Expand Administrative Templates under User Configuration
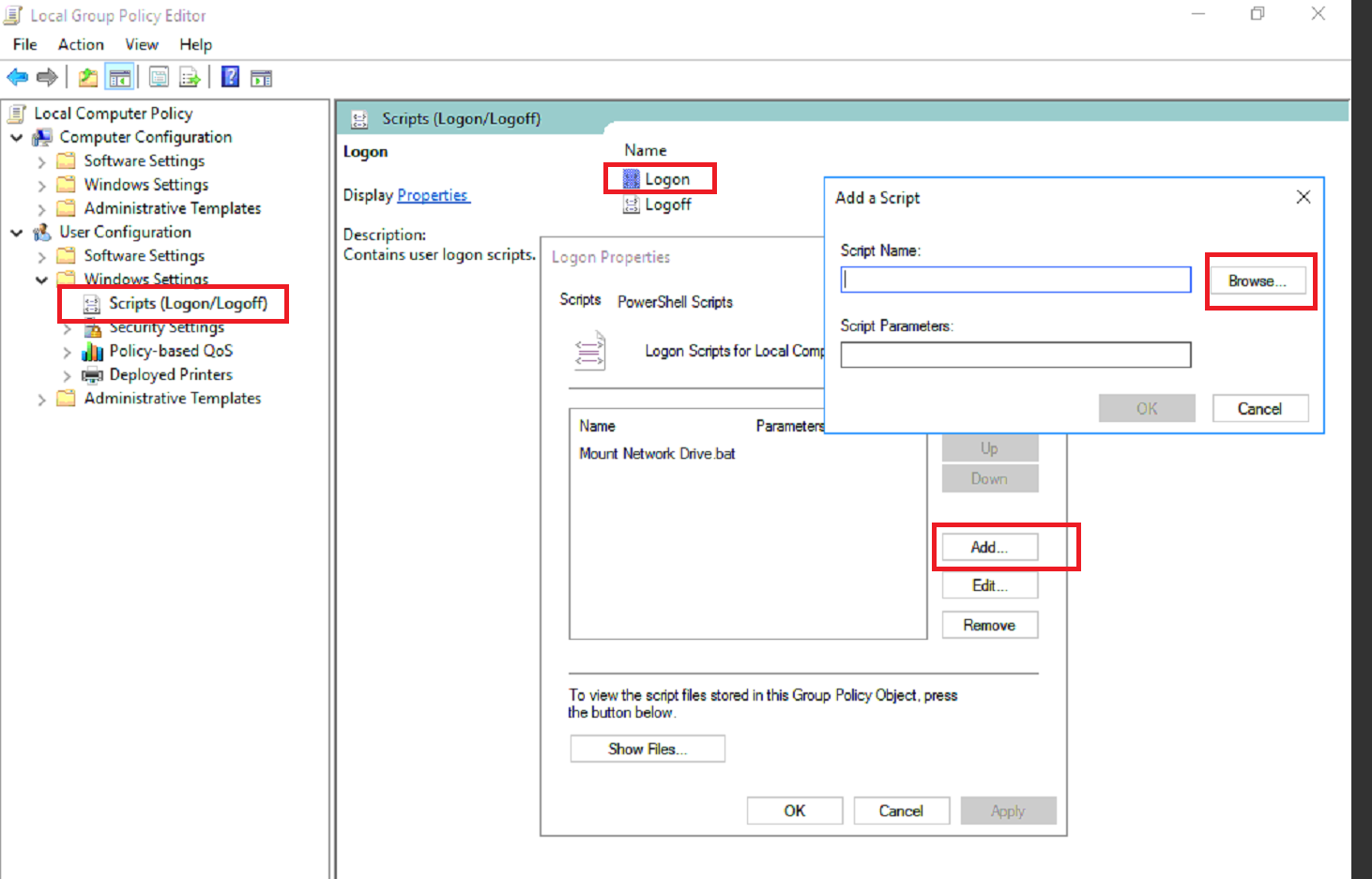The width and height of the screenshot is (1372, 879). tap(41, 399)
